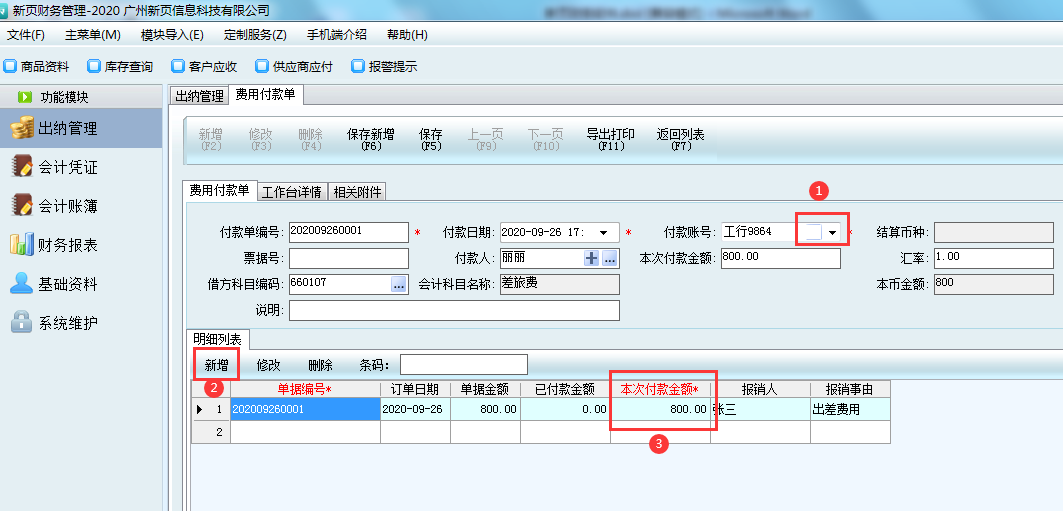Select 本次付款金额 cell in row 1
Viewport: 1063px width, 511px height.
661,409
